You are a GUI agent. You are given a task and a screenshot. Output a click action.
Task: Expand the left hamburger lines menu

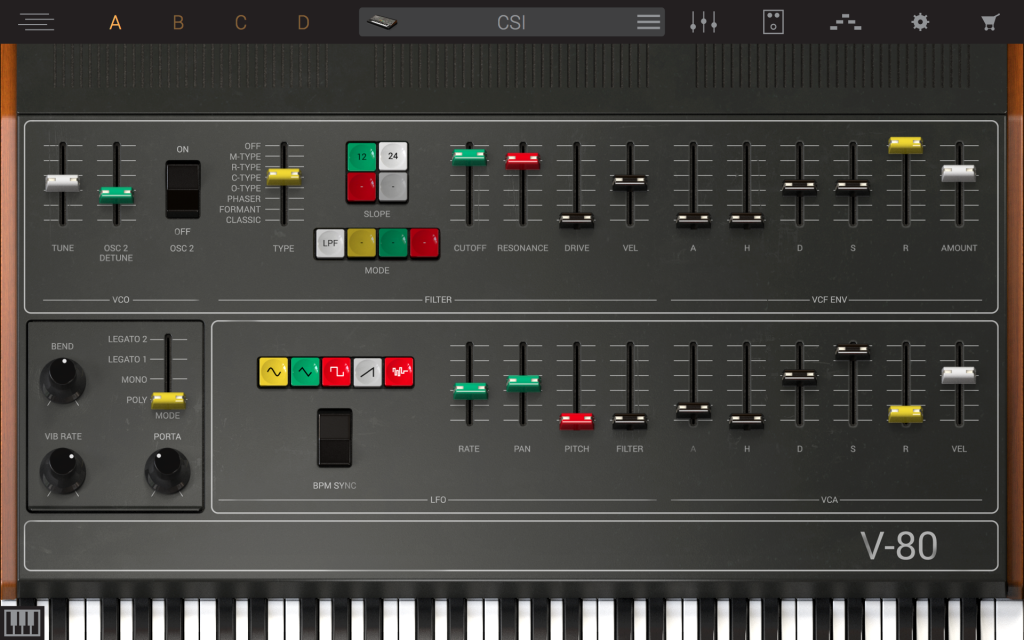coord(36,22)
